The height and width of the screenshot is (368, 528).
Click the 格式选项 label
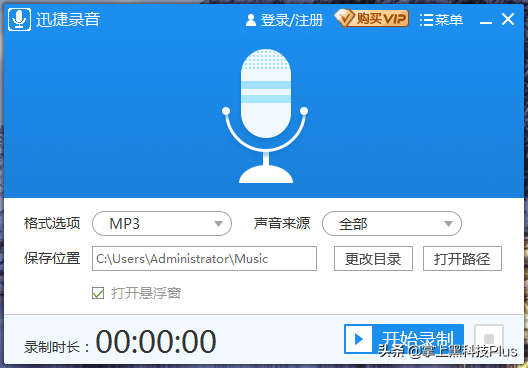[52, 223]
